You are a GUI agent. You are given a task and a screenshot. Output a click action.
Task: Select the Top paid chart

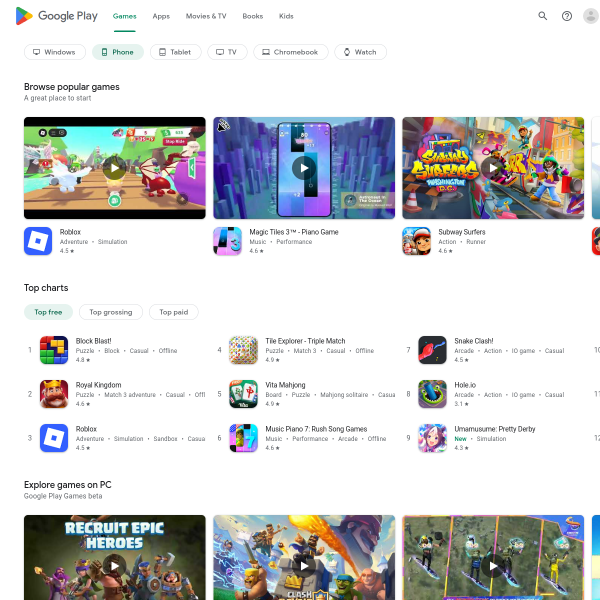[174, 312]
